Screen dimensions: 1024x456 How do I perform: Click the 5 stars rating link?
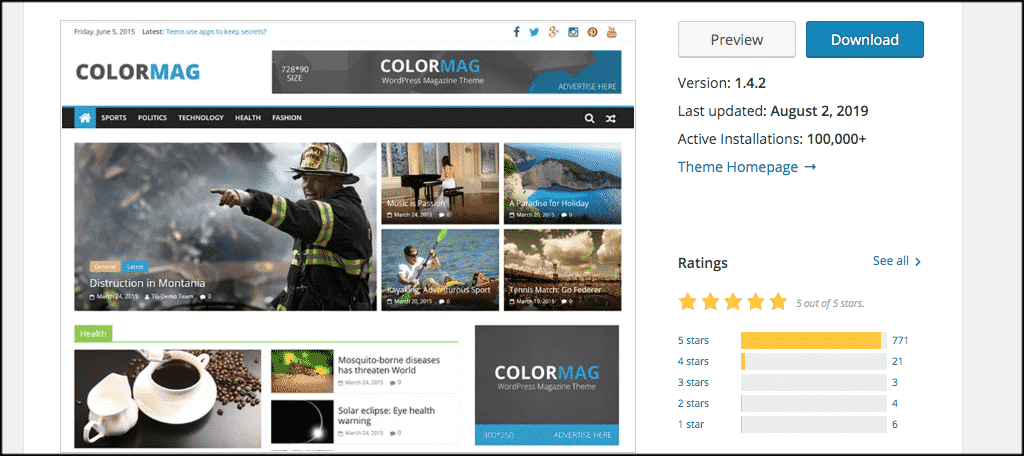tap(693, 340)
